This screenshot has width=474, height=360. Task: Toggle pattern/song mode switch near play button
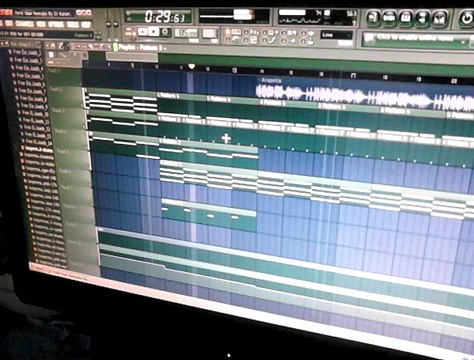(130, 32)
